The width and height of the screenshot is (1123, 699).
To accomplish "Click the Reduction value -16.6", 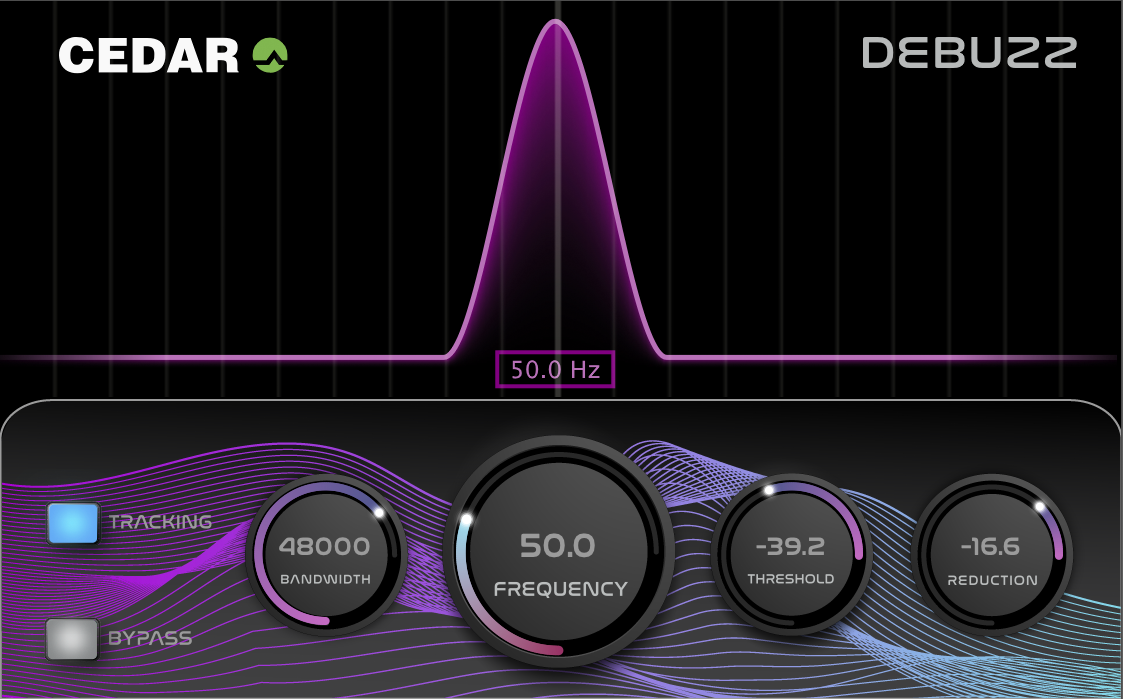I will pyautogui.click(x=990, y=547).
